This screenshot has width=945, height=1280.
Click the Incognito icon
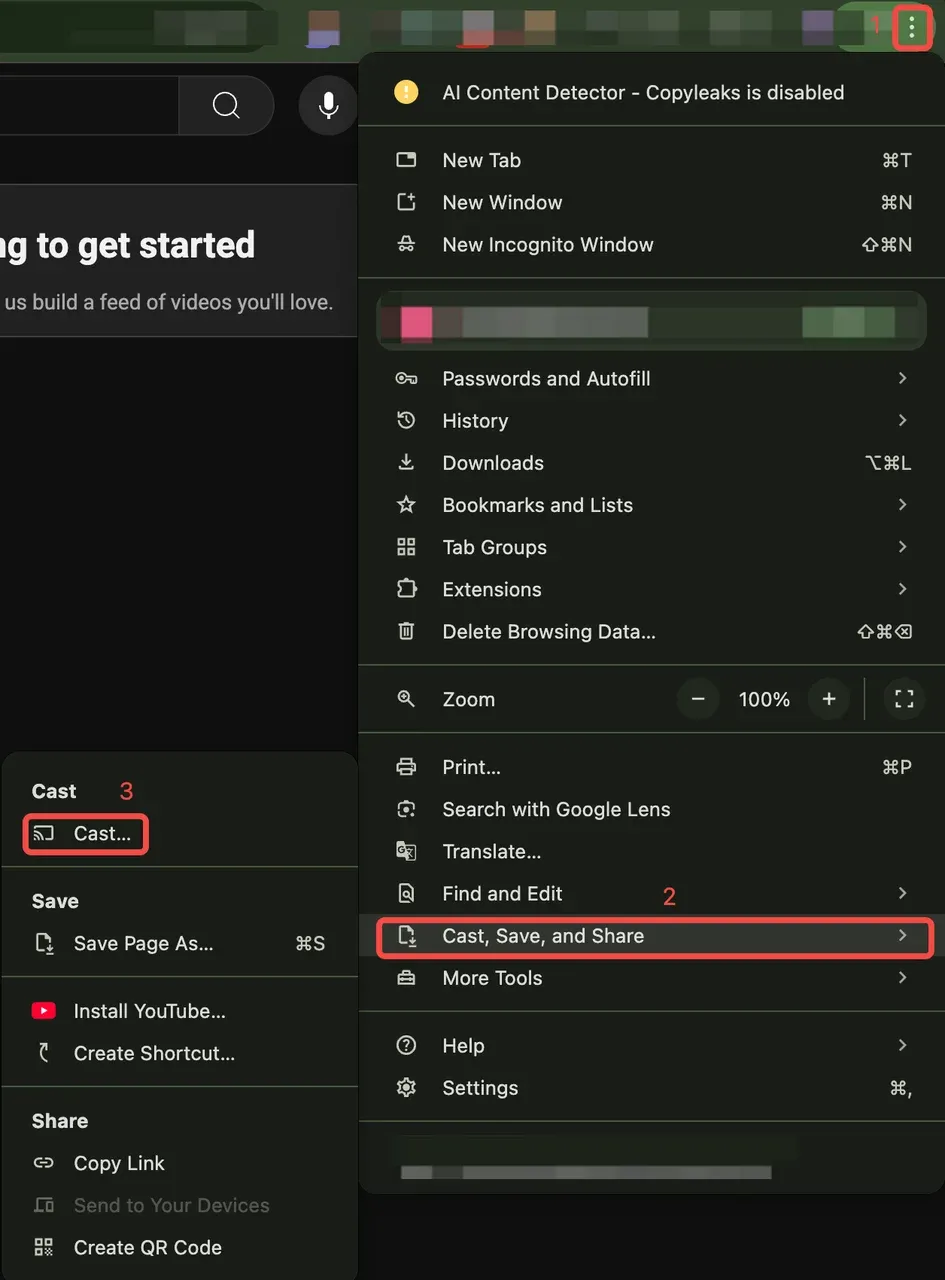coord(406,244)
